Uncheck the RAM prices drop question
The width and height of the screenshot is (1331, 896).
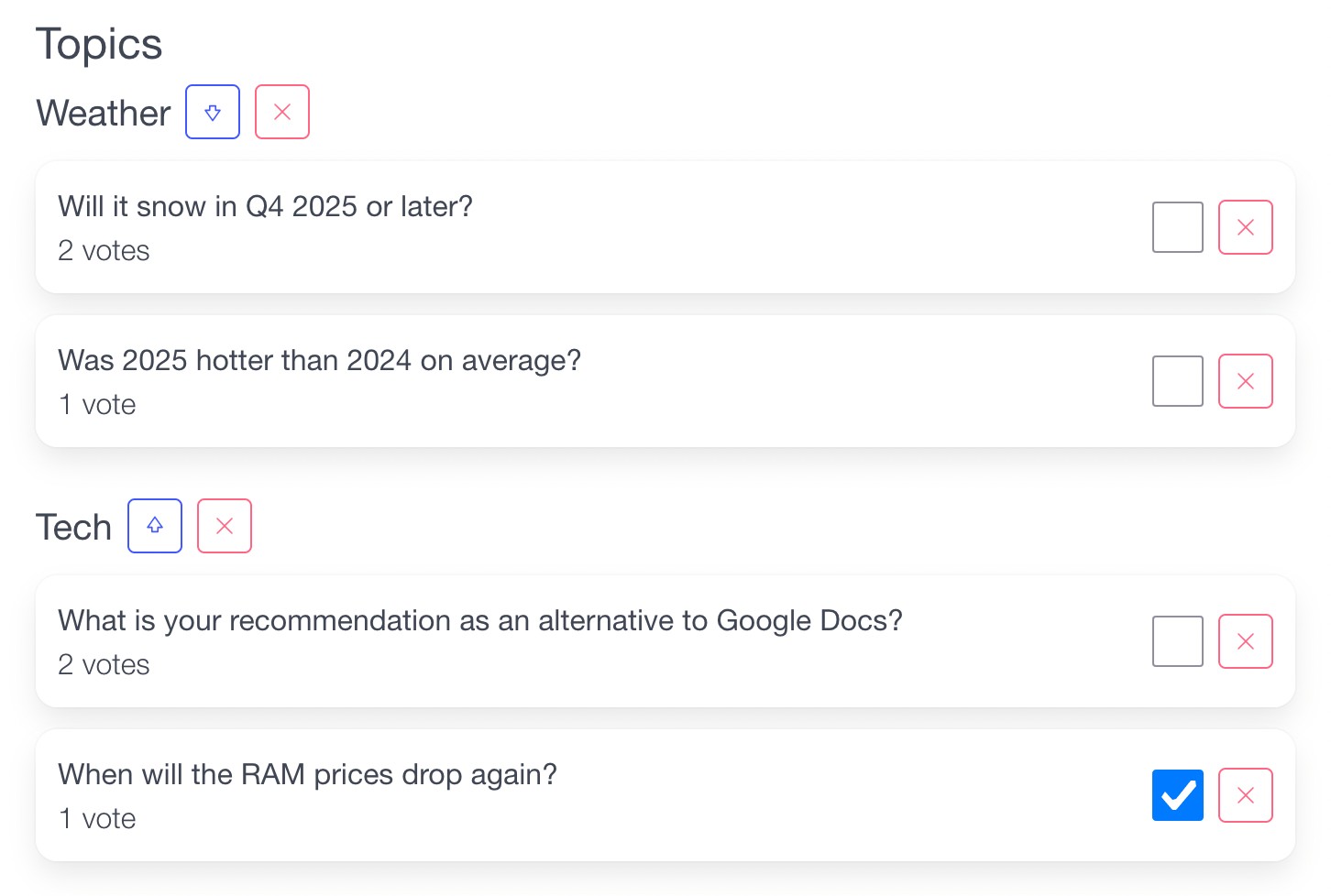coord(1177,795)
